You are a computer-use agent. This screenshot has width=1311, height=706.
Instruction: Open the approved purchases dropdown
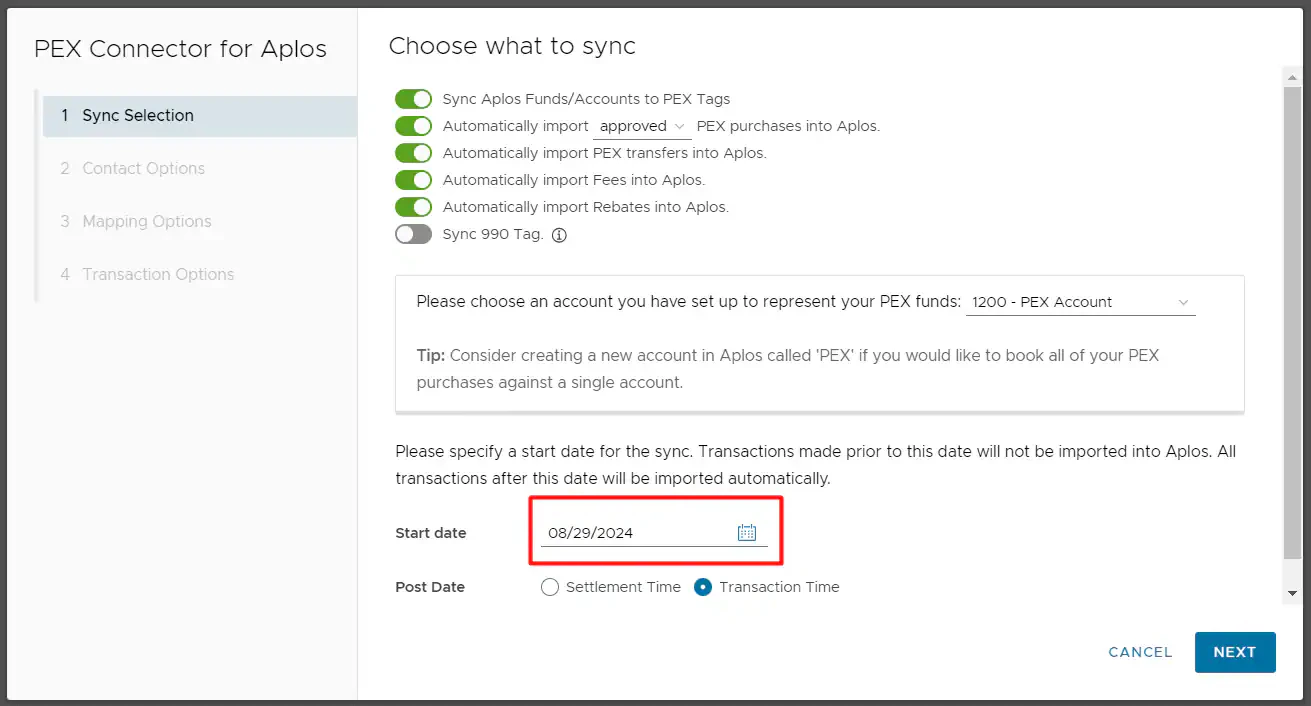click(x=641, y=127)
